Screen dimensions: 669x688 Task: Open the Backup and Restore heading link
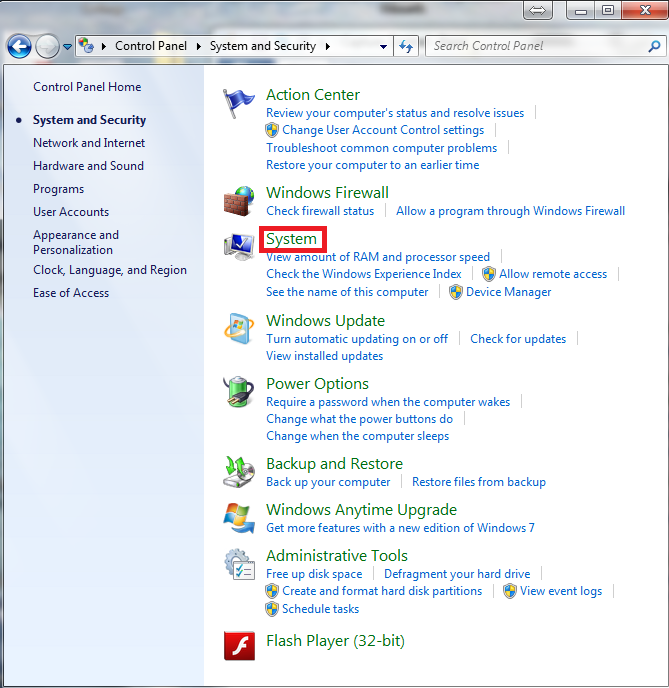pos(334,464)
